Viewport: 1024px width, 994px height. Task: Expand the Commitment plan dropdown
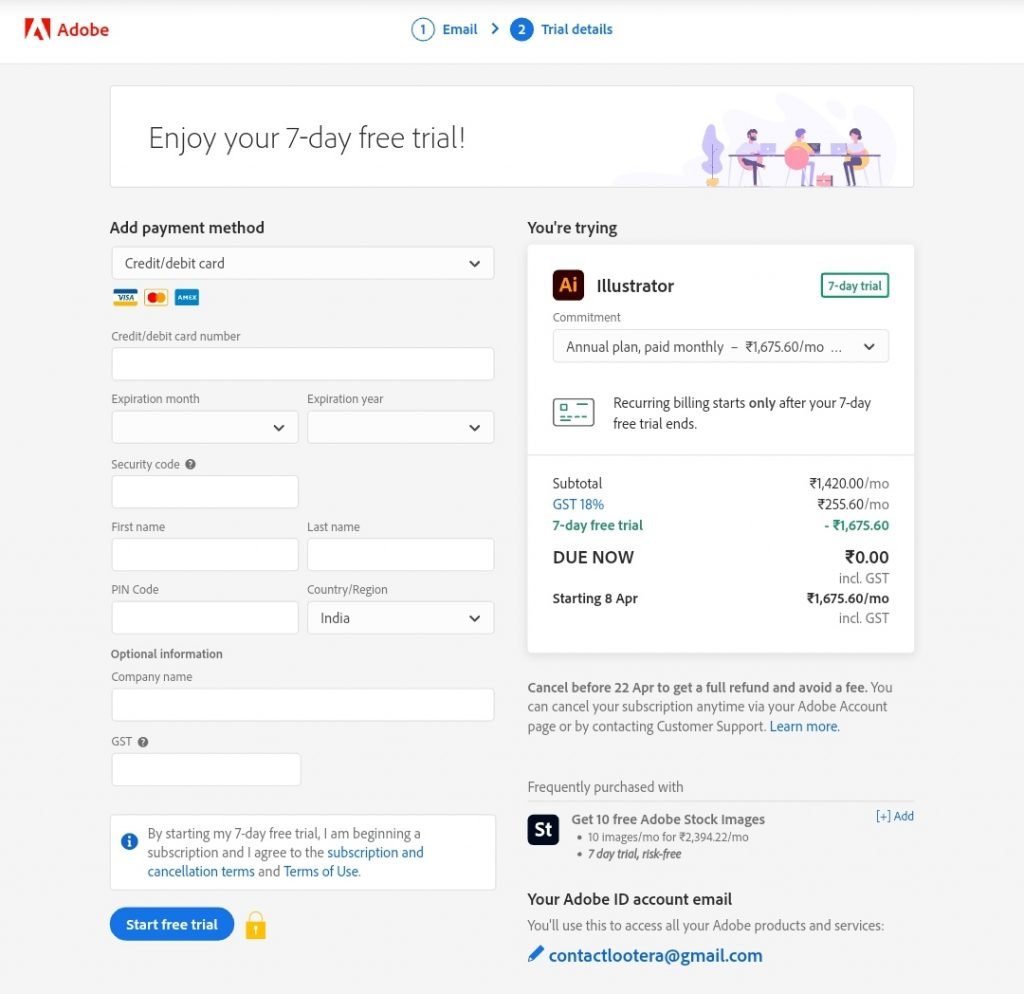click(720, 347)
